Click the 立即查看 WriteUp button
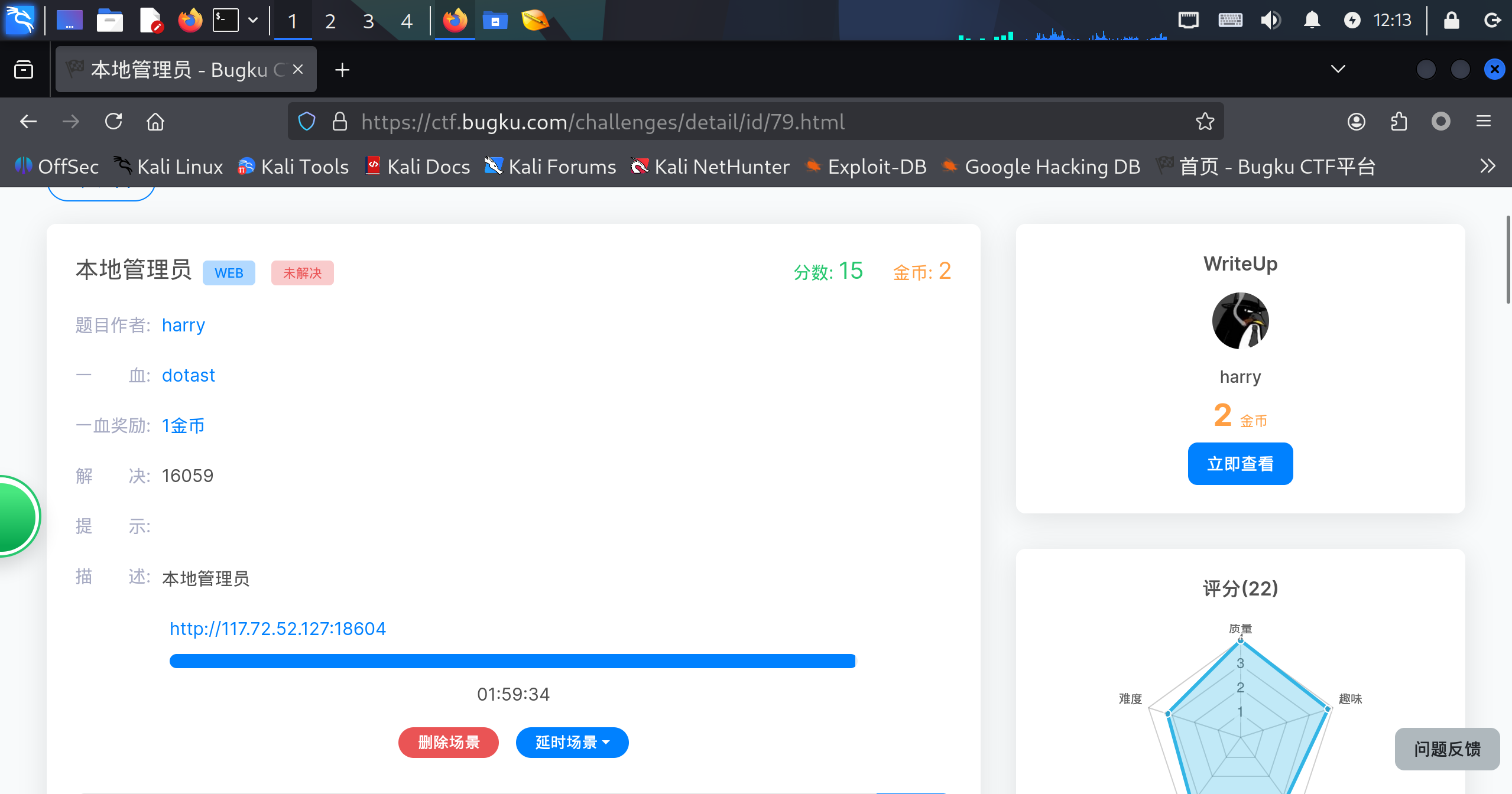 pyautogui.click(x=1240, y=464)
